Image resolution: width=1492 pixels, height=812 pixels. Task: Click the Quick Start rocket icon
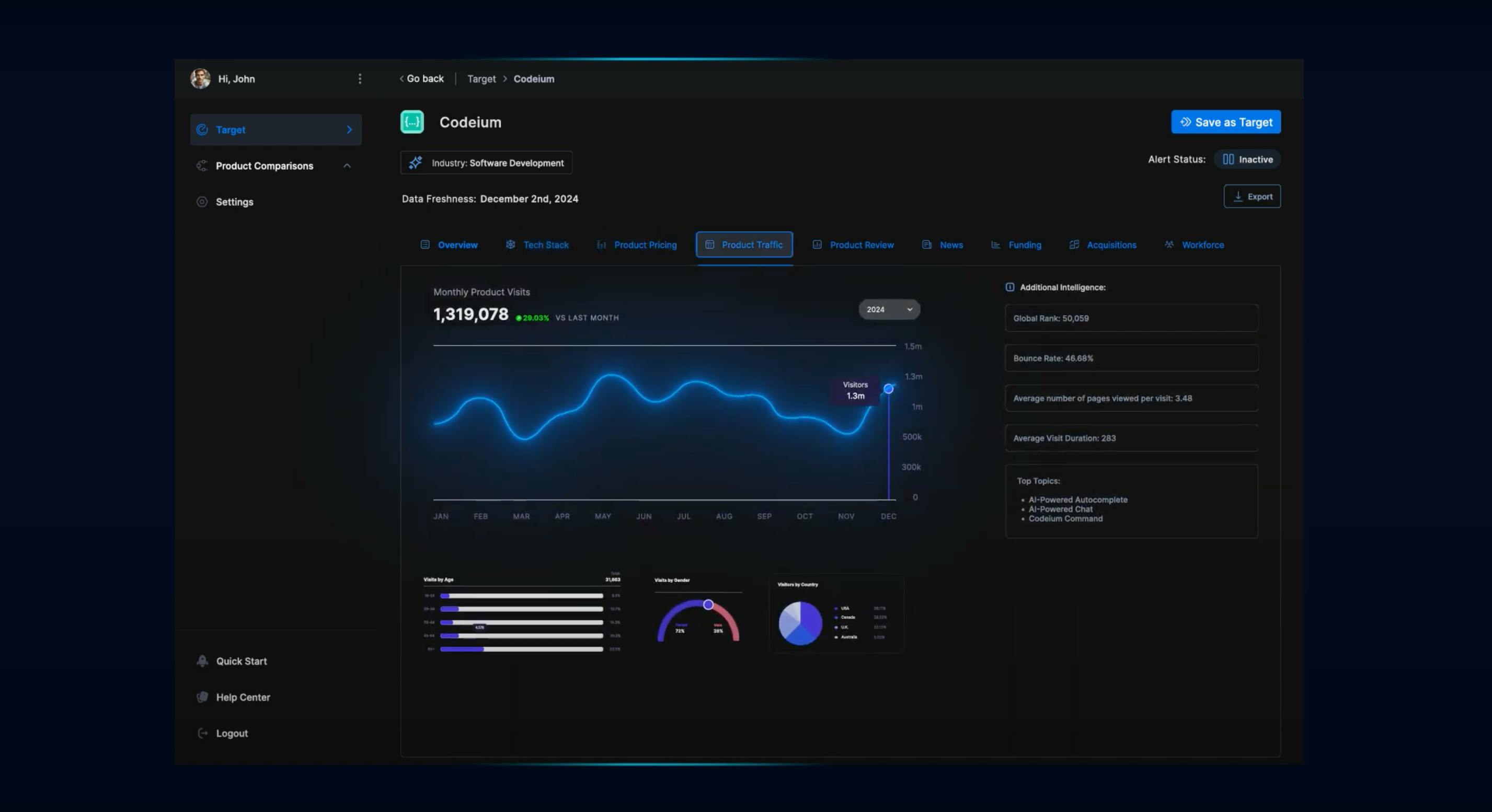(x=202, y=661)
